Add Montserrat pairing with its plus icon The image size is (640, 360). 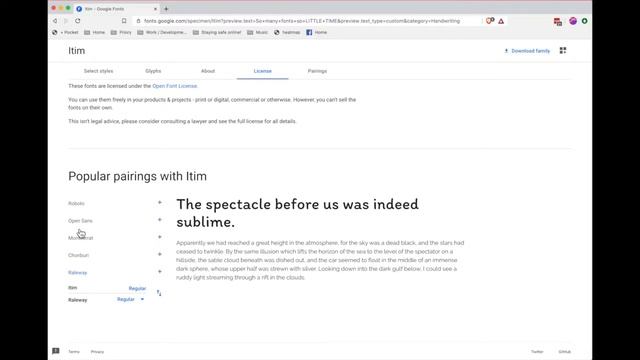point(160,237)
